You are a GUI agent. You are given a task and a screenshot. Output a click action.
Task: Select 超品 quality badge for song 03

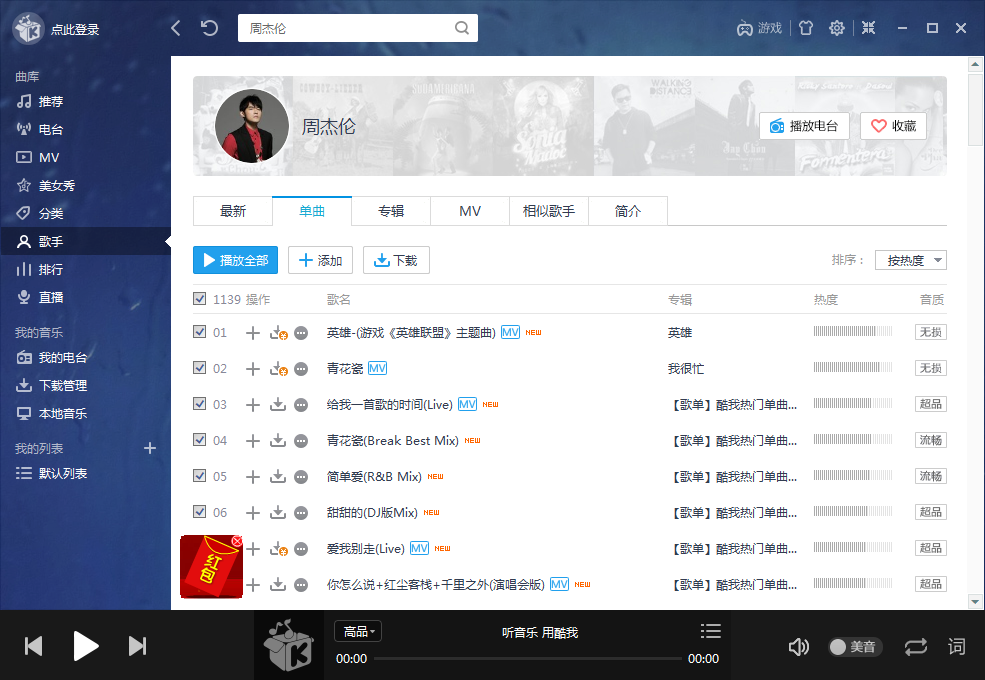tap(930, 404)
